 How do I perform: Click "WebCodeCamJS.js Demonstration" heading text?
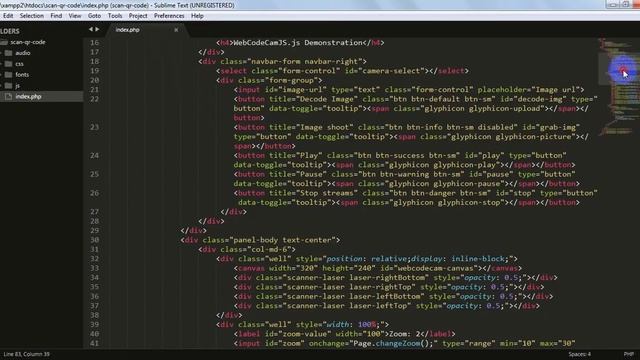(x=298, y=42)
